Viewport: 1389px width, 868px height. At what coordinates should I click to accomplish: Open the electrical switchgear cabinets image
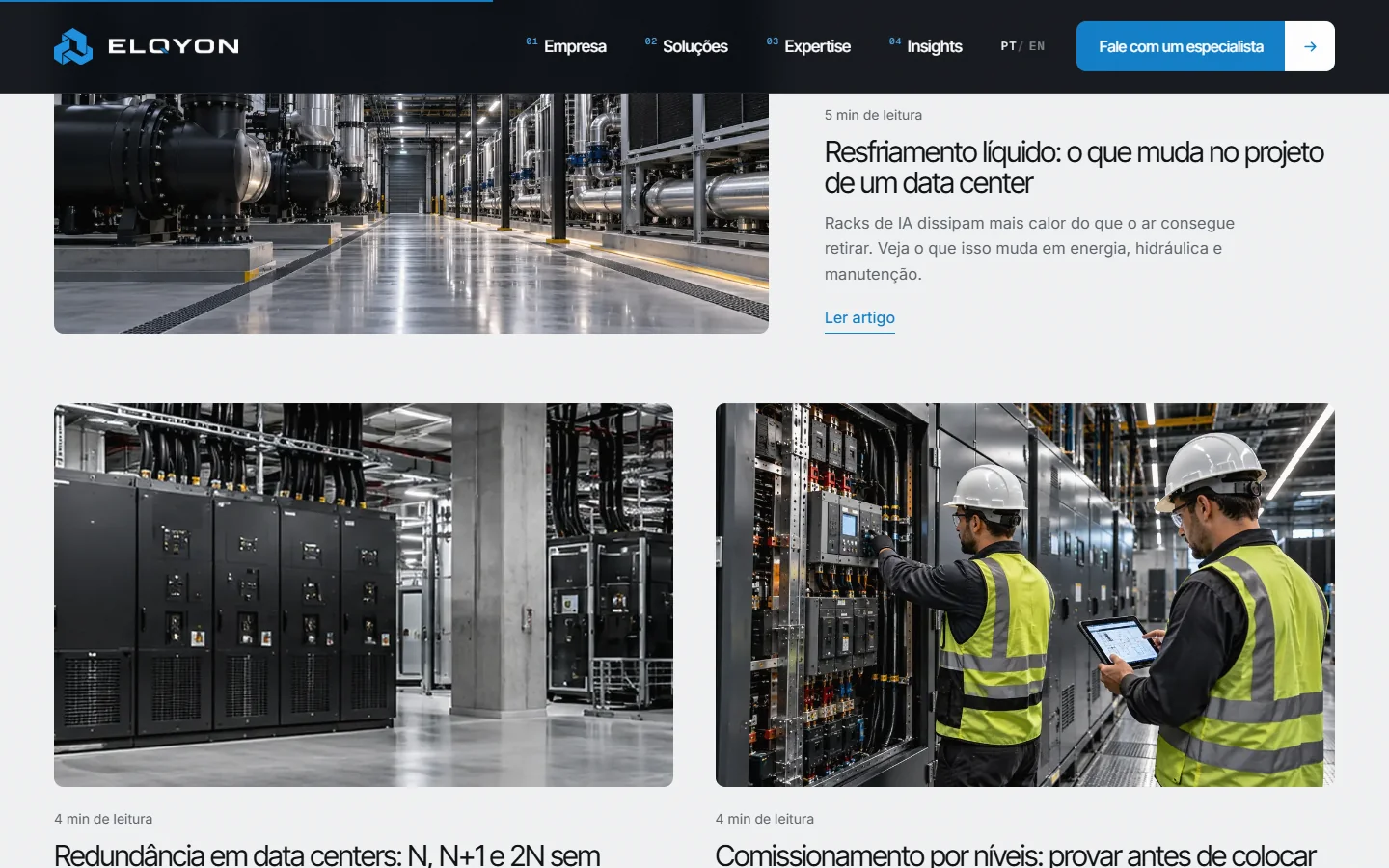tap(364, 595)
